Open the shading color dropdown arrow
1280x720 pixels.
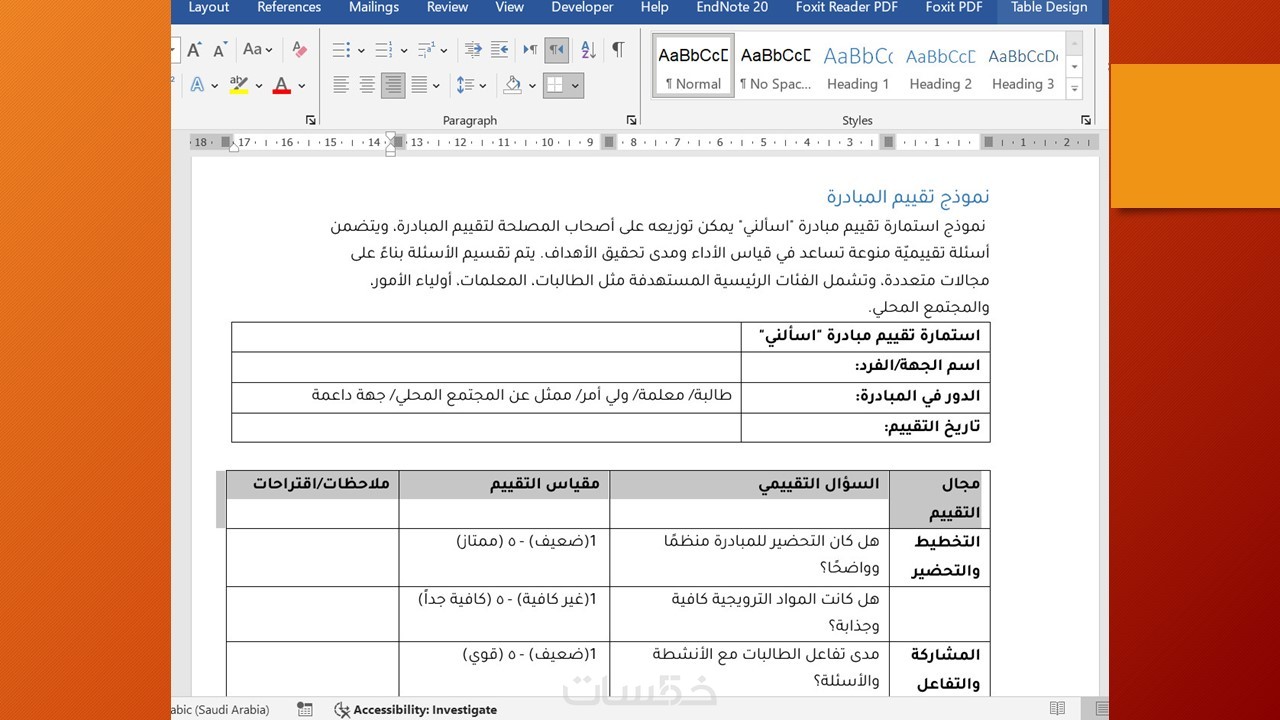click(x=531, y=86)
